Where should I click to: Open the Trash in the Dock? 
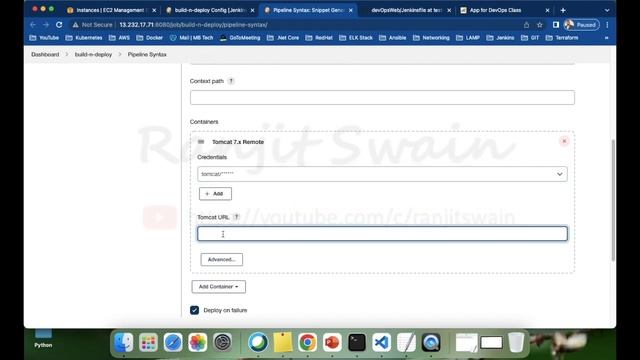[516, 342]
